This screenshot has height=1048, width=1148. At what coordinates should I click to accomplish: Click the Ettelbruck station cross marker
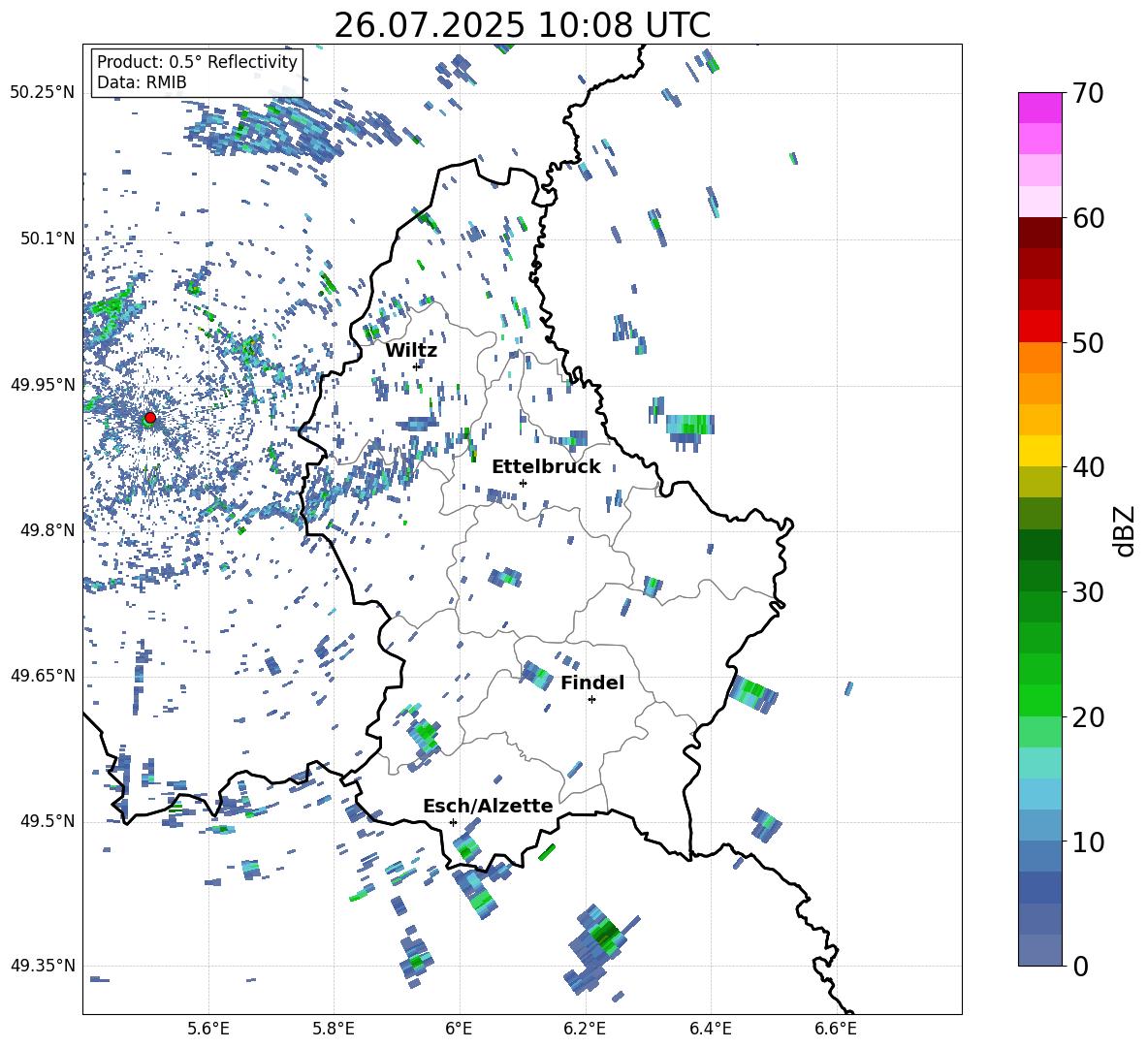click(523, 483)
